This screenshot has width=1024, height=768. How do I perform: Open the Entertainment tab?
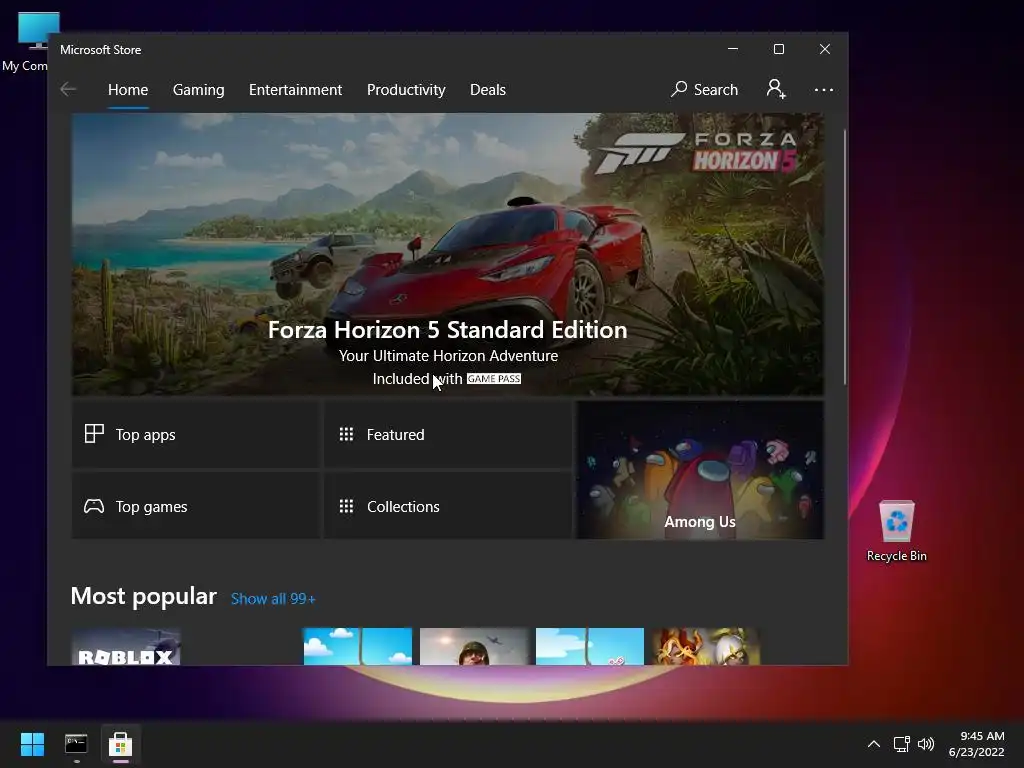tap(295, 89)
